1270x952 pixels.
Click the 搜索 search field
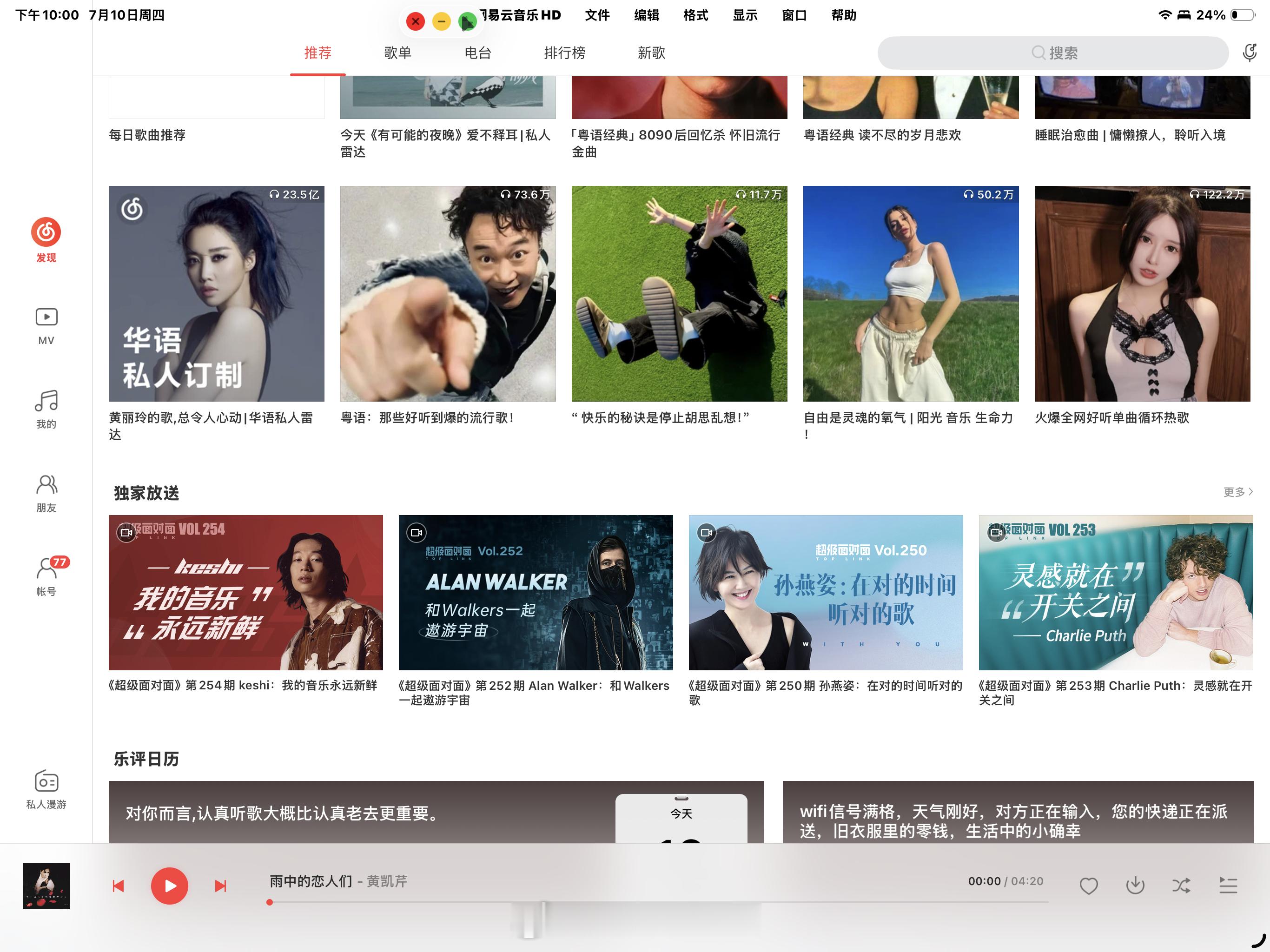pos(1053,53)
